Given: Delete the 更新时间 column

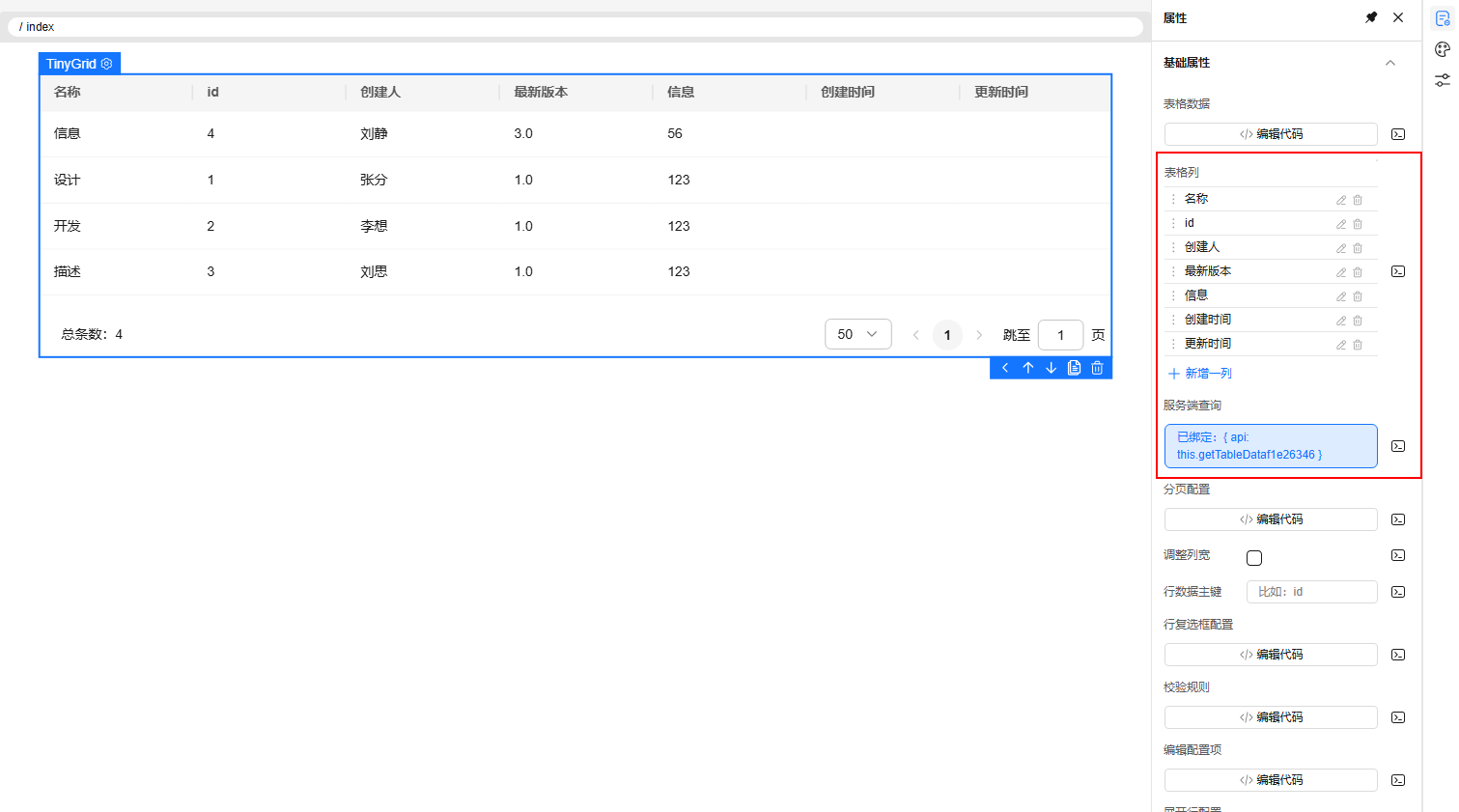Looking at the screenshot, I should tap(1358, 345).
